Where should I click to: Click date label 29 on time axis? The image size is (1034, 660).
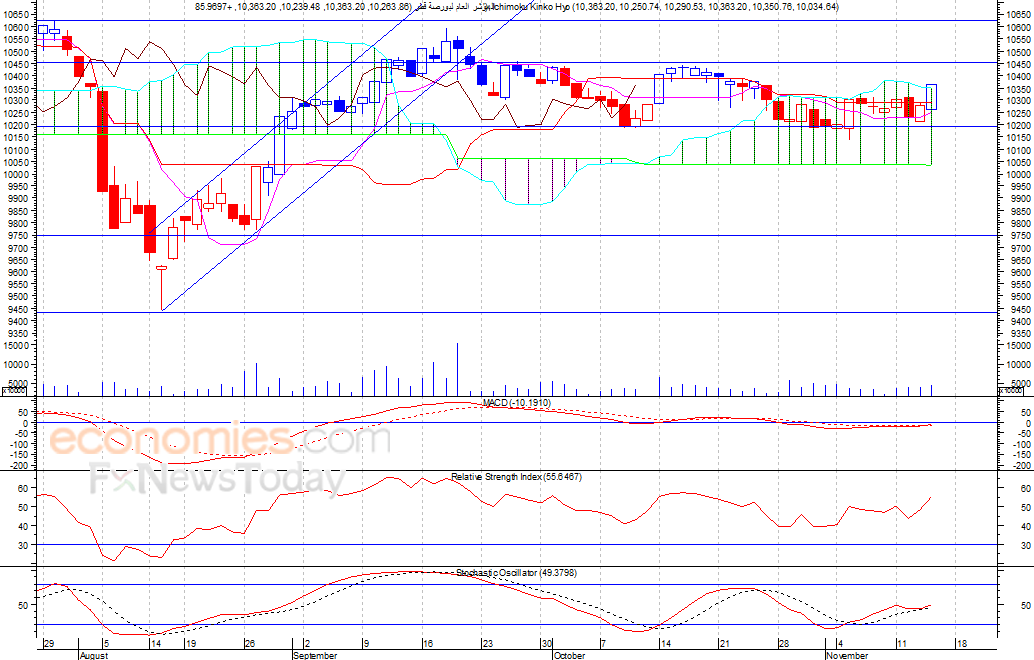(x=47, y=644)
